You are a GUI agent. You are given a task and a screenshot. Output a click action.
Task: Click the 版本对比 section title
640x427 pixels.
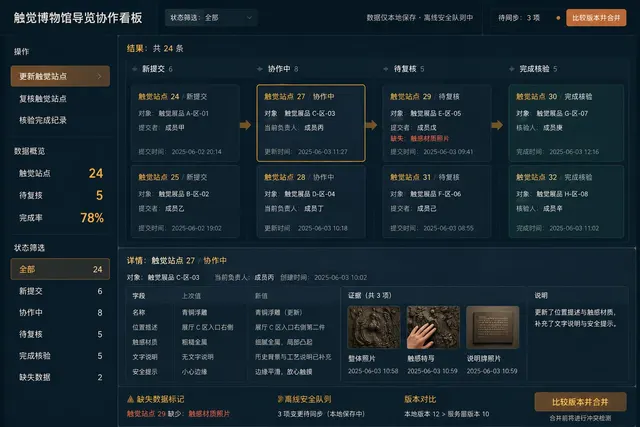[x=420, y=399]
